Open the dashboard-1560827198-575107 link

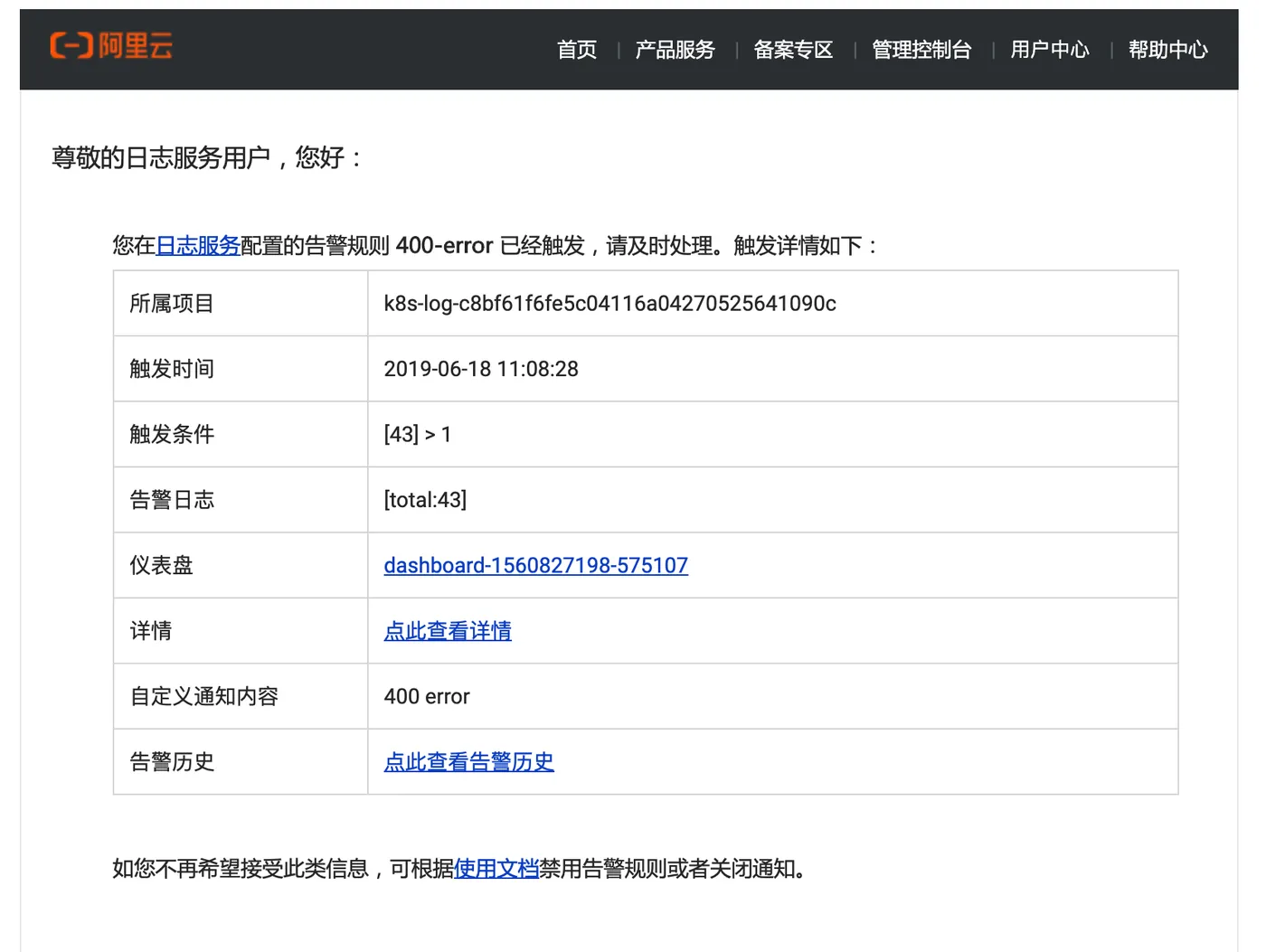click(535, 565)
